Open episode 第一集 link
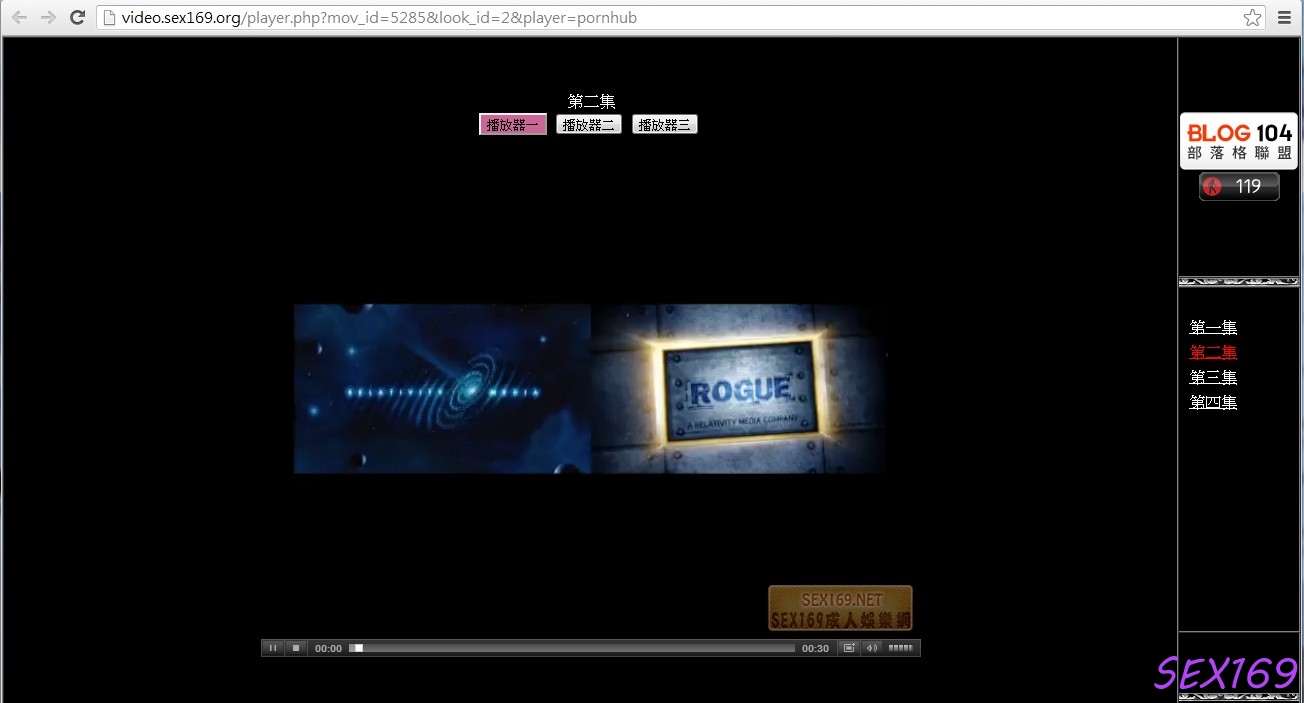 pos(1213,327)
